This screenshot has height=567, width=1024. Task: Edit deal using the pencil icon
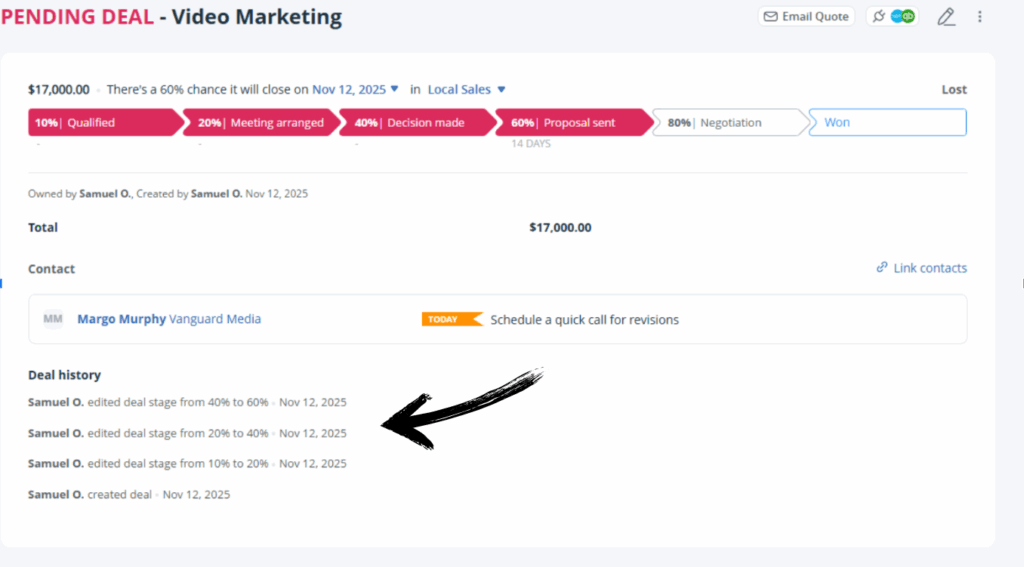[946, 17]
